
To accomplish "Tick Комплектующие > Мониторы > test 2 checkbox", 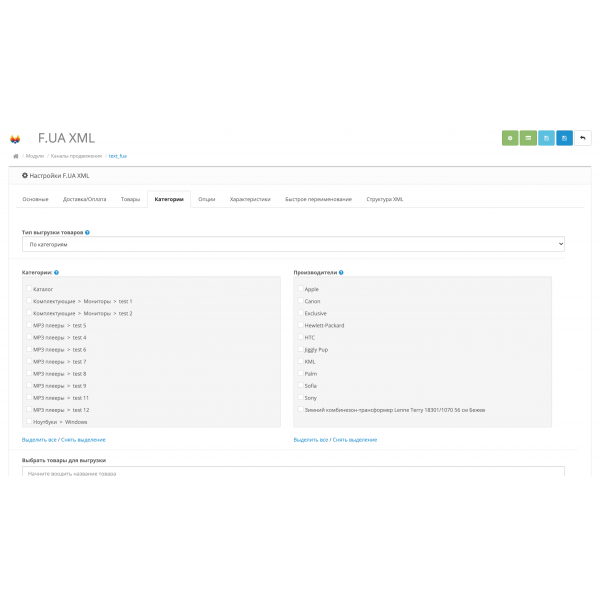I will [29, 313].
